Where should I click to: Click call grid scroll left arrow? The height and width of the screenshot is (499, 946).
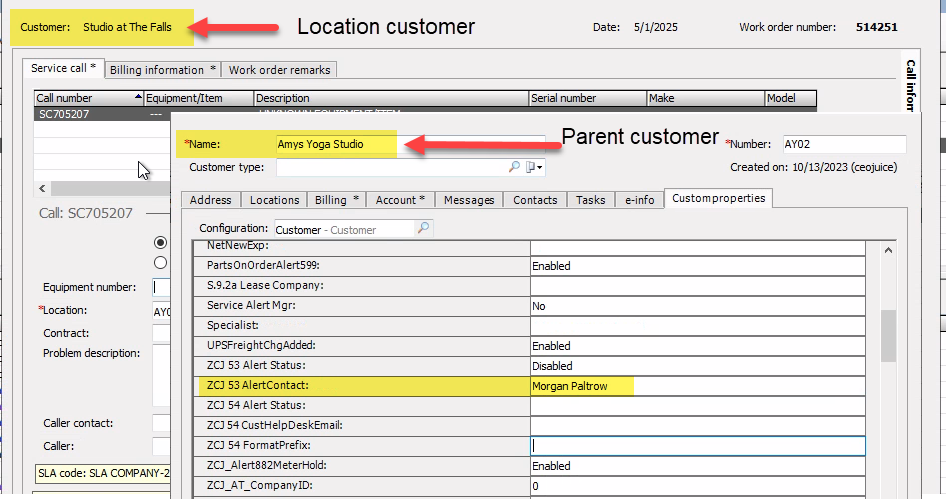(x=42, y=189)
